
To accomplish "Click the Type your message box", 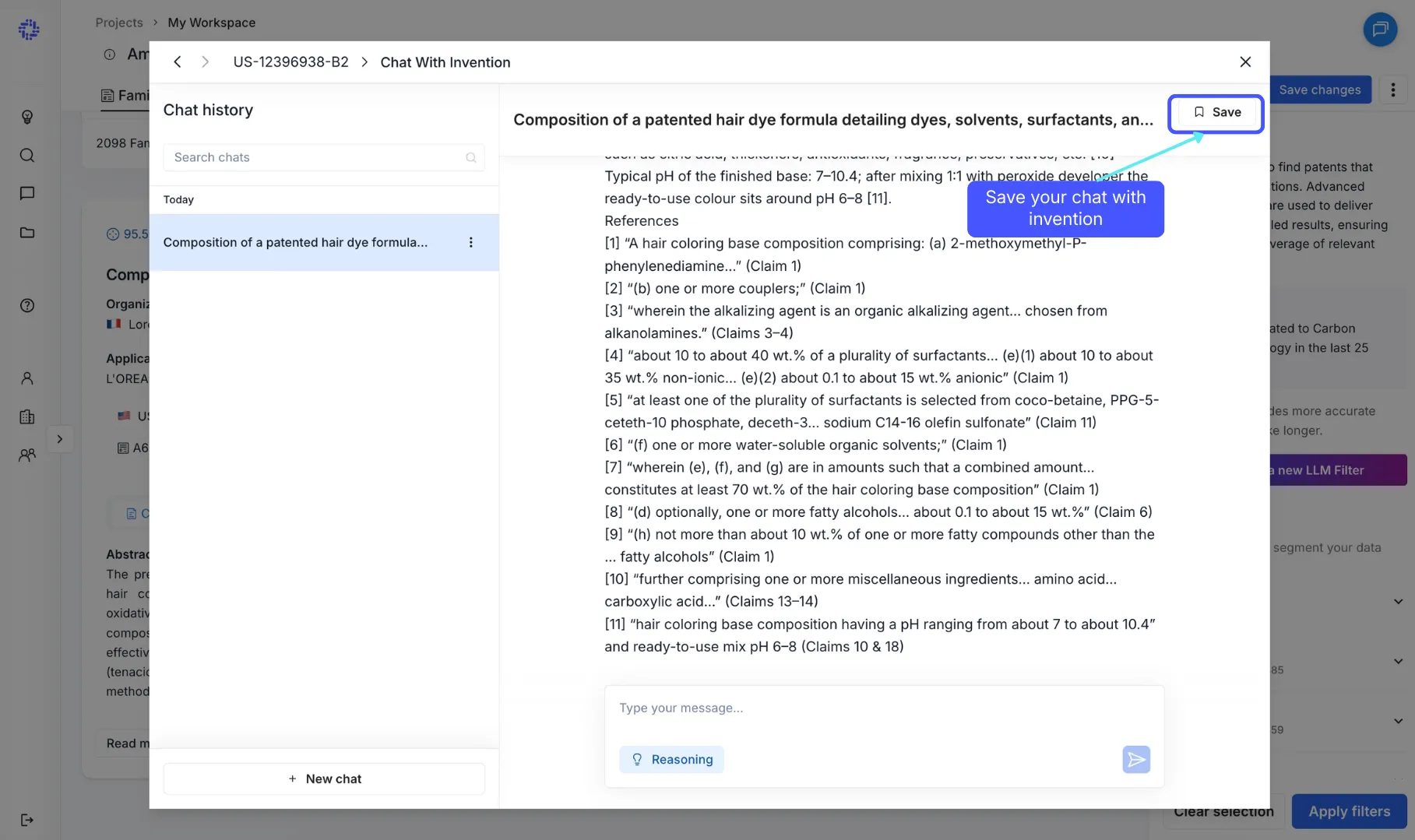I will (884, 708).
